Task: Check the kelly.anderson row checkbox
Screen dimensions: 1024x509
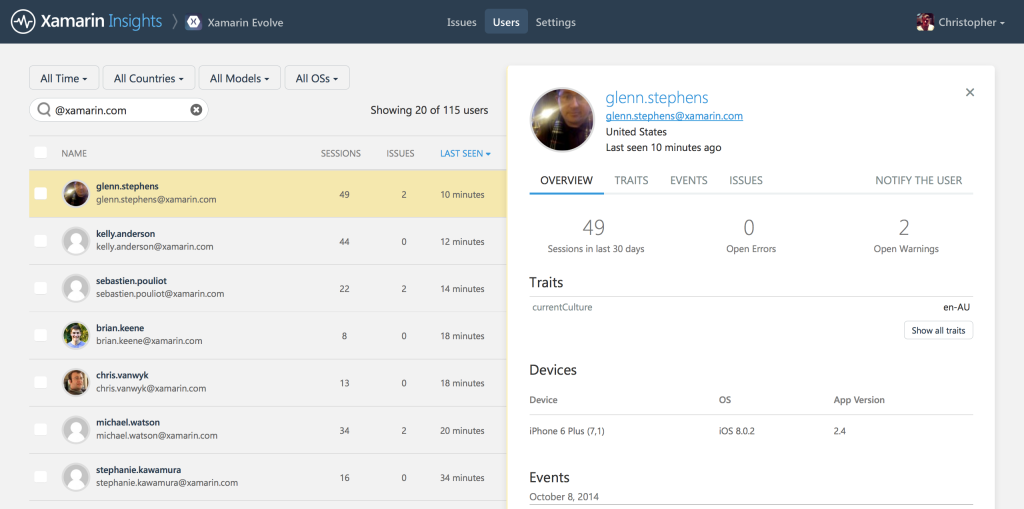Action: pos(40,240)
